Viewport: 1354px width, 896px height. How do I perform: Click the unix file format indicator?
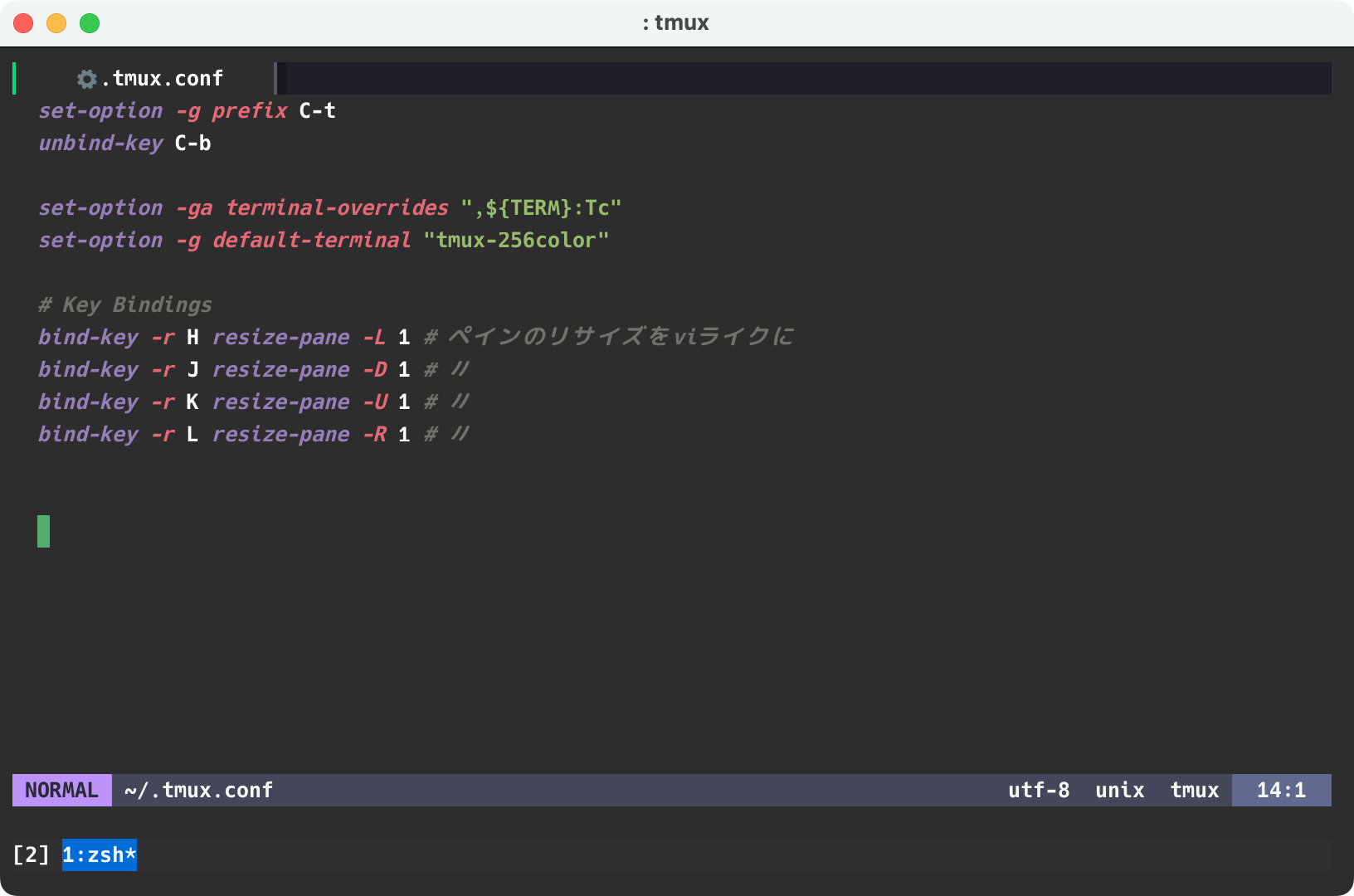click(x=1119, y=790)
